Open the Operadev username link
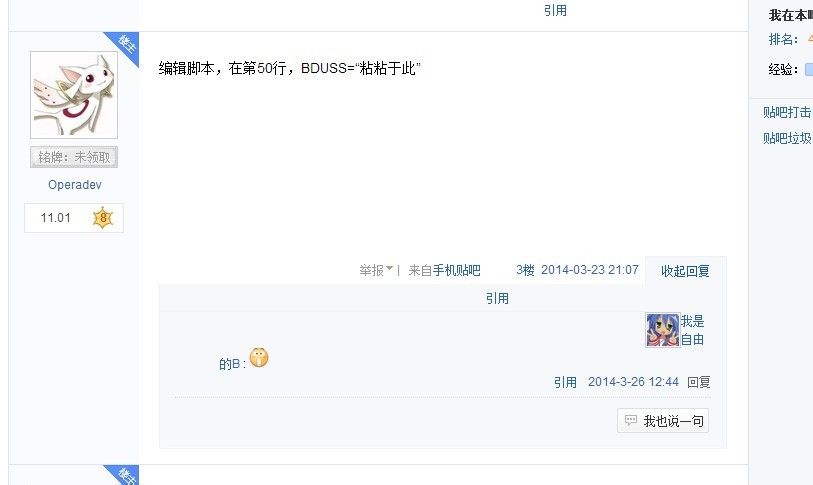Image resolution: width=813 pixels, height=485 pixels. tap(74, 185)
